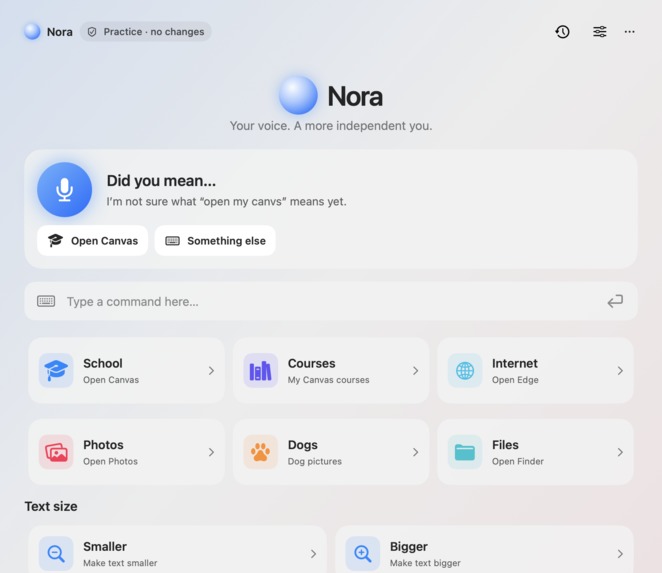662x573 pixels.
Task: Click the Smaller title text
Action: pyautogui.click(x=105, y=546)
